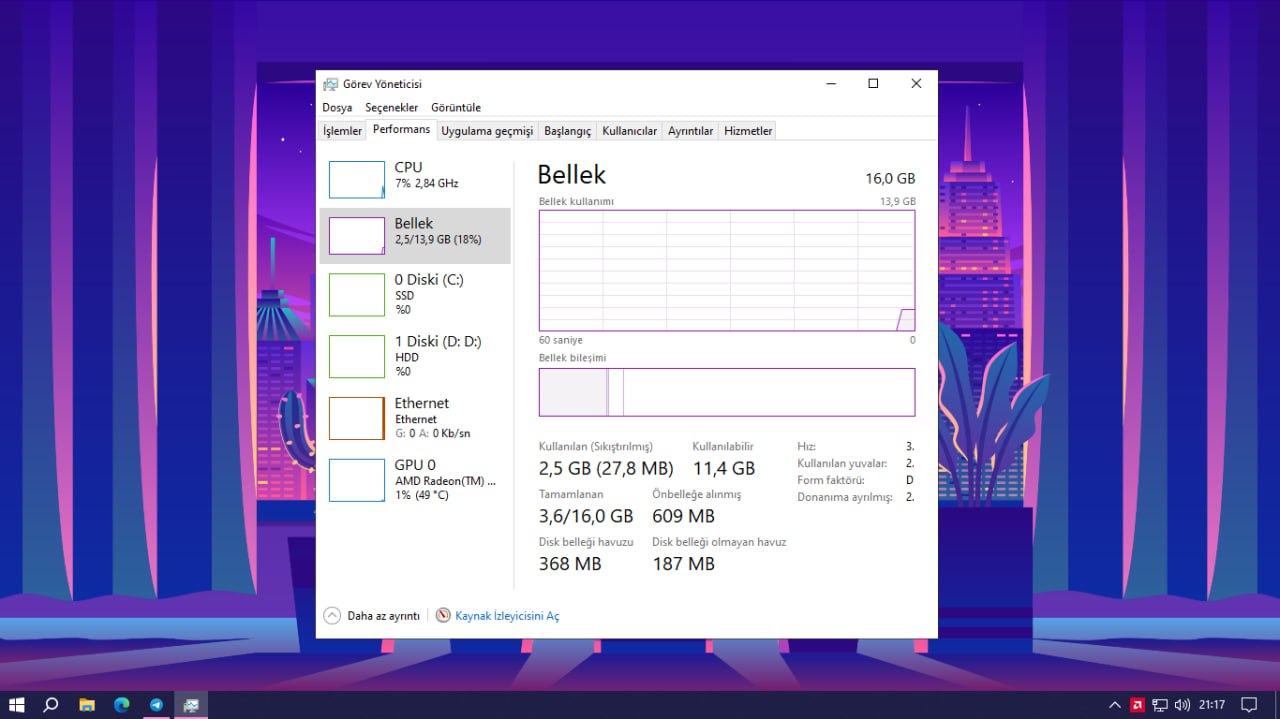Open AMD Radeon software tray icon
The image size is (1280, 719).
tap(1137, 705)
